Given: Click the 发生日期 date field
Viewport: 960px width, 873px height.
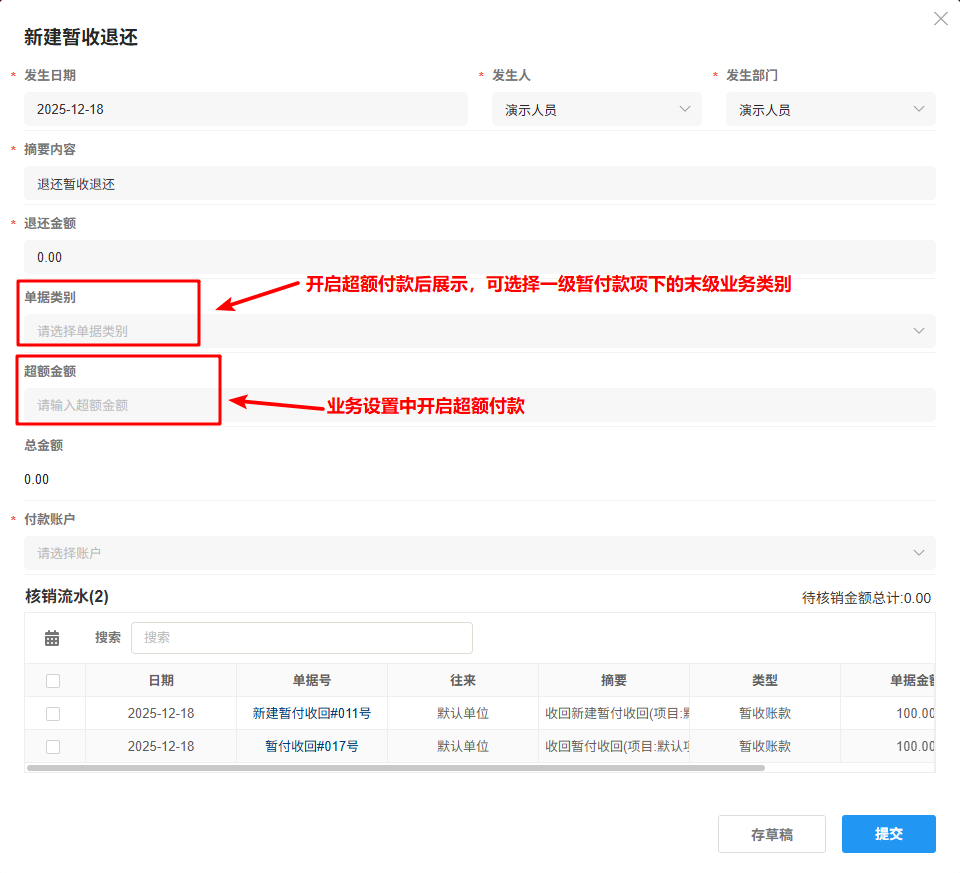Looking at the screenshot, I should (x=245, y=109).
